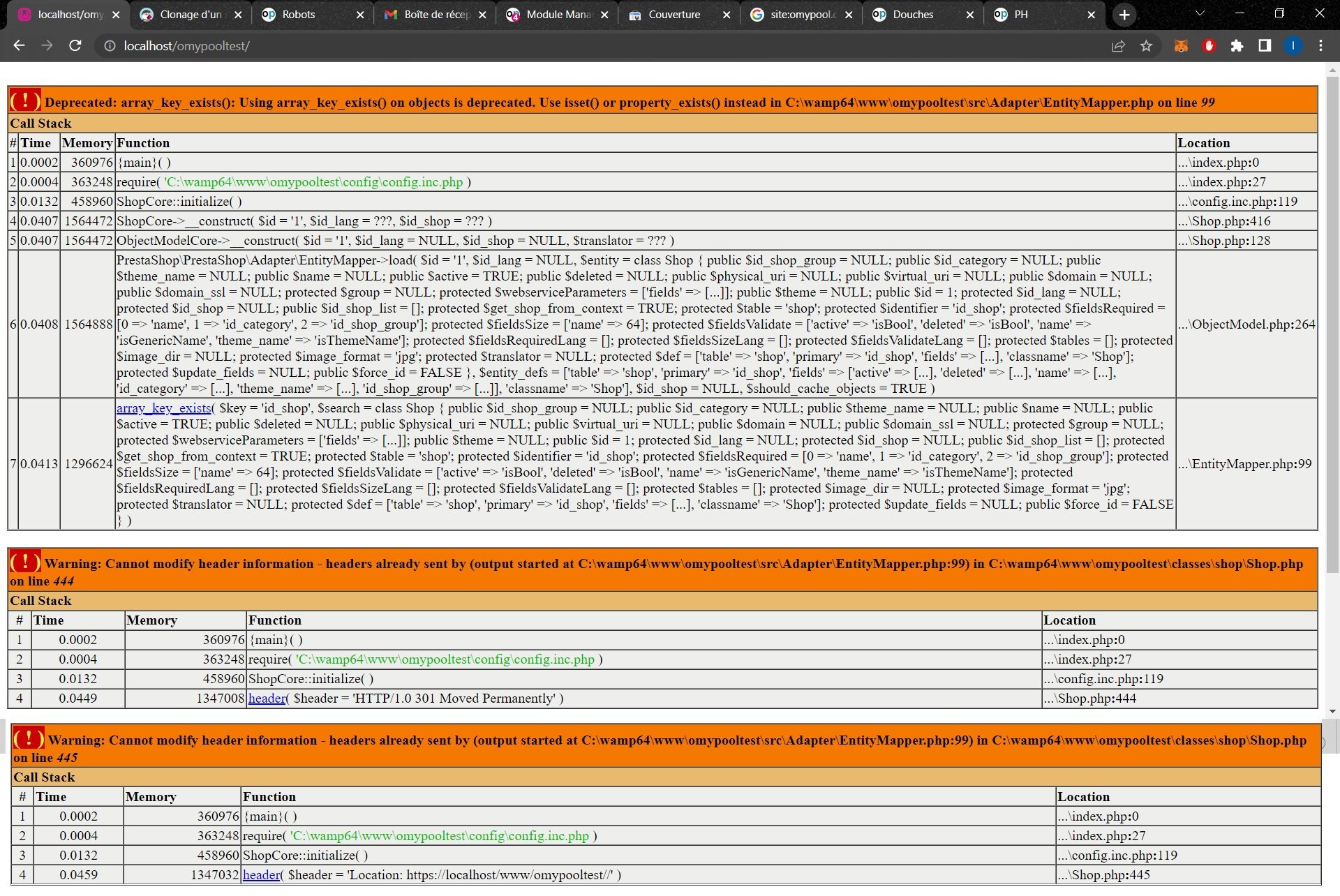Close the Couverture tab
The image size is (1340, 896).
coord(727,15)
